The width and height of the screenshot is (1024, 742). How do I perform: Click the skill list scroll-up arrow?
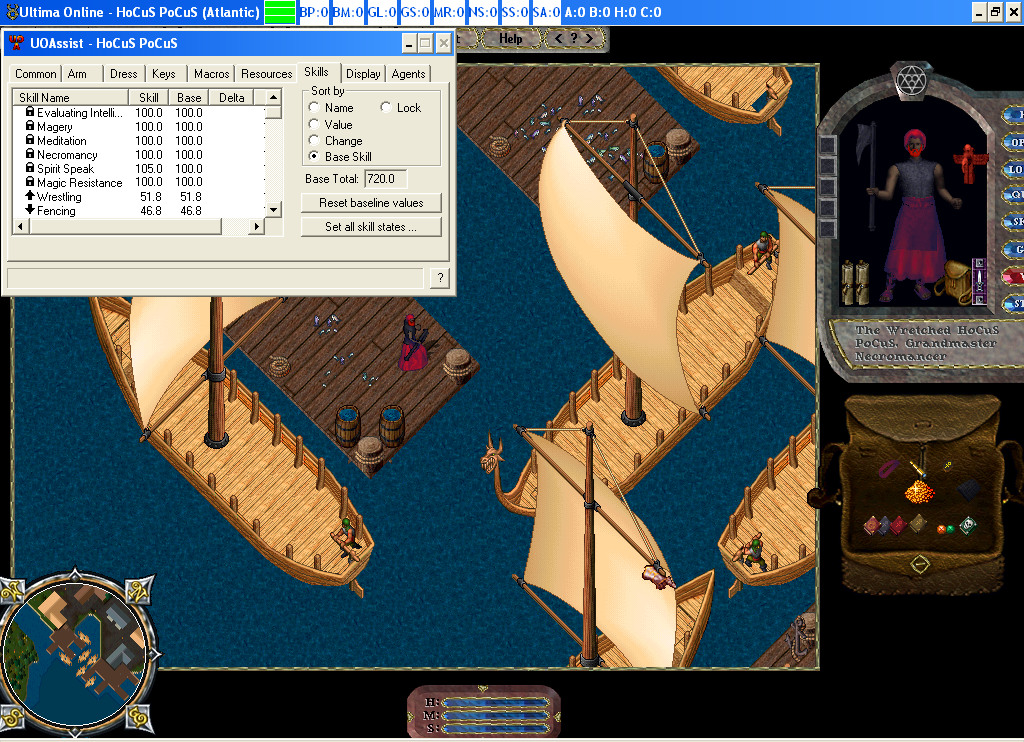point(274,97)
